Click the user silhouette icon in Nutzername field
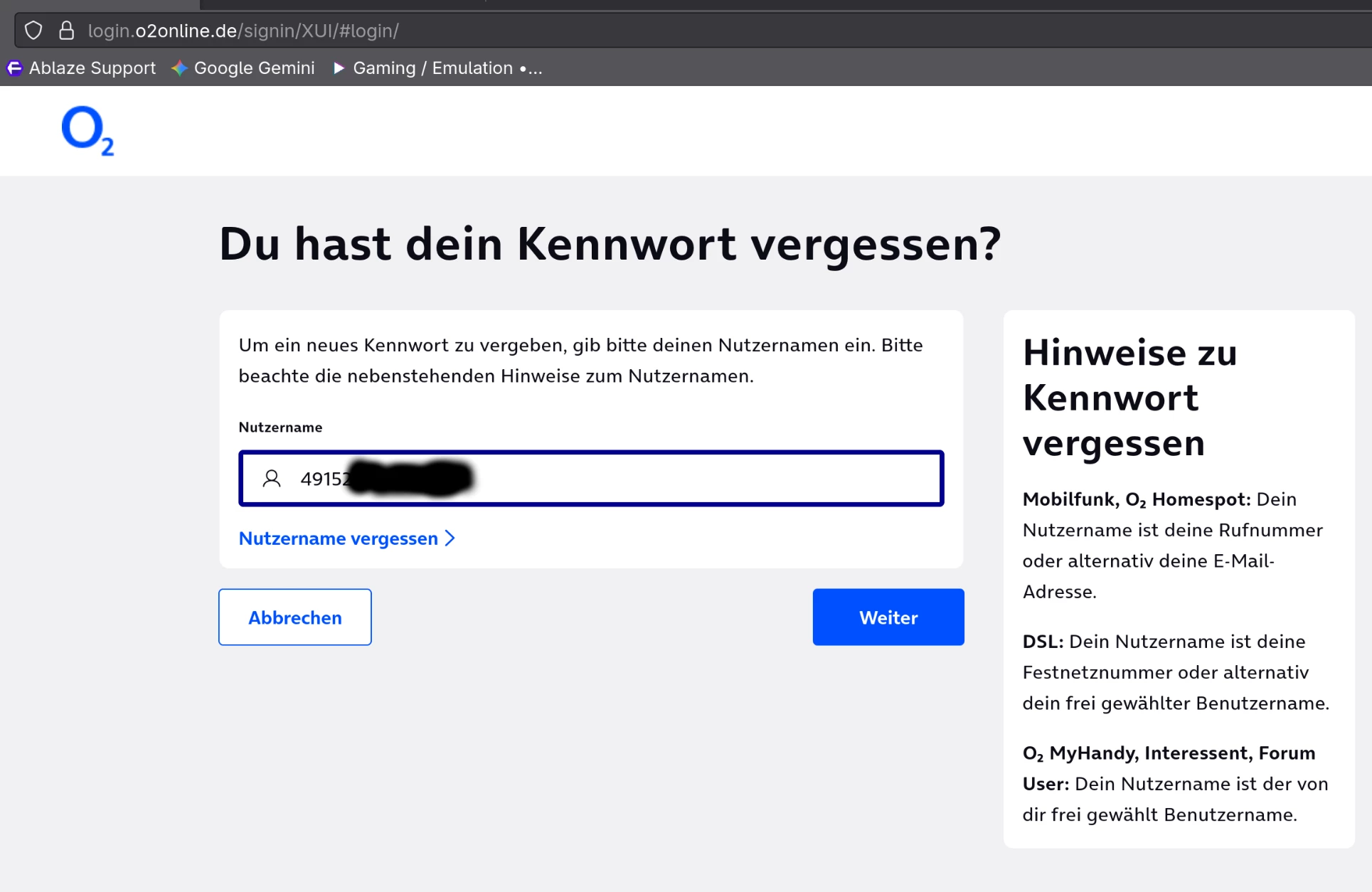The width and height of the screenshot is (1372, 892). (272, 479)
